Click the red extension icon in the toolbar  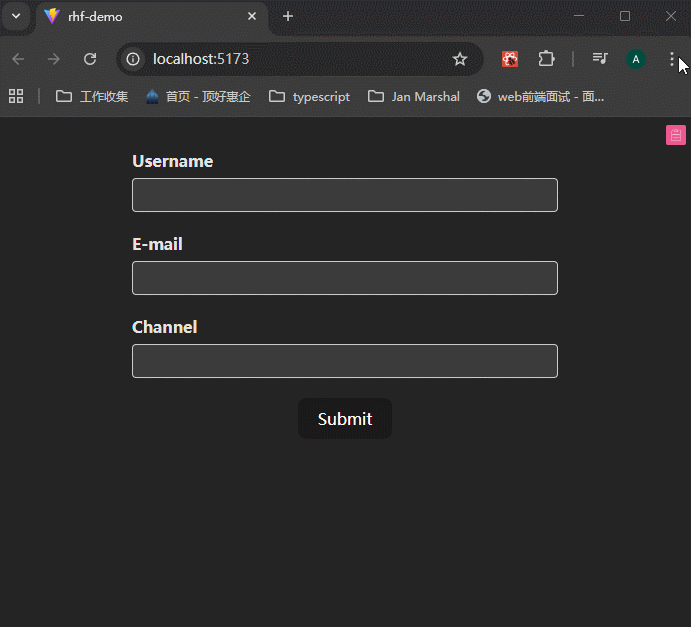point(510,59)
